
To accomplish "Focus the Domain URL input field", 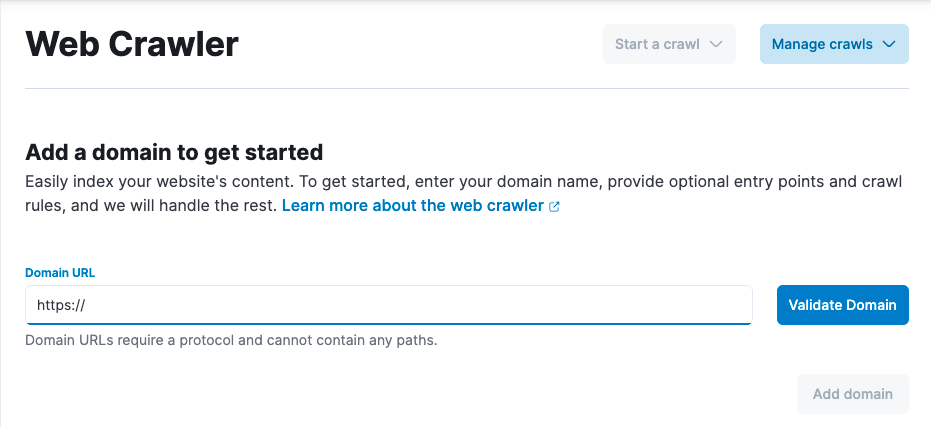I will pos(400,305).
